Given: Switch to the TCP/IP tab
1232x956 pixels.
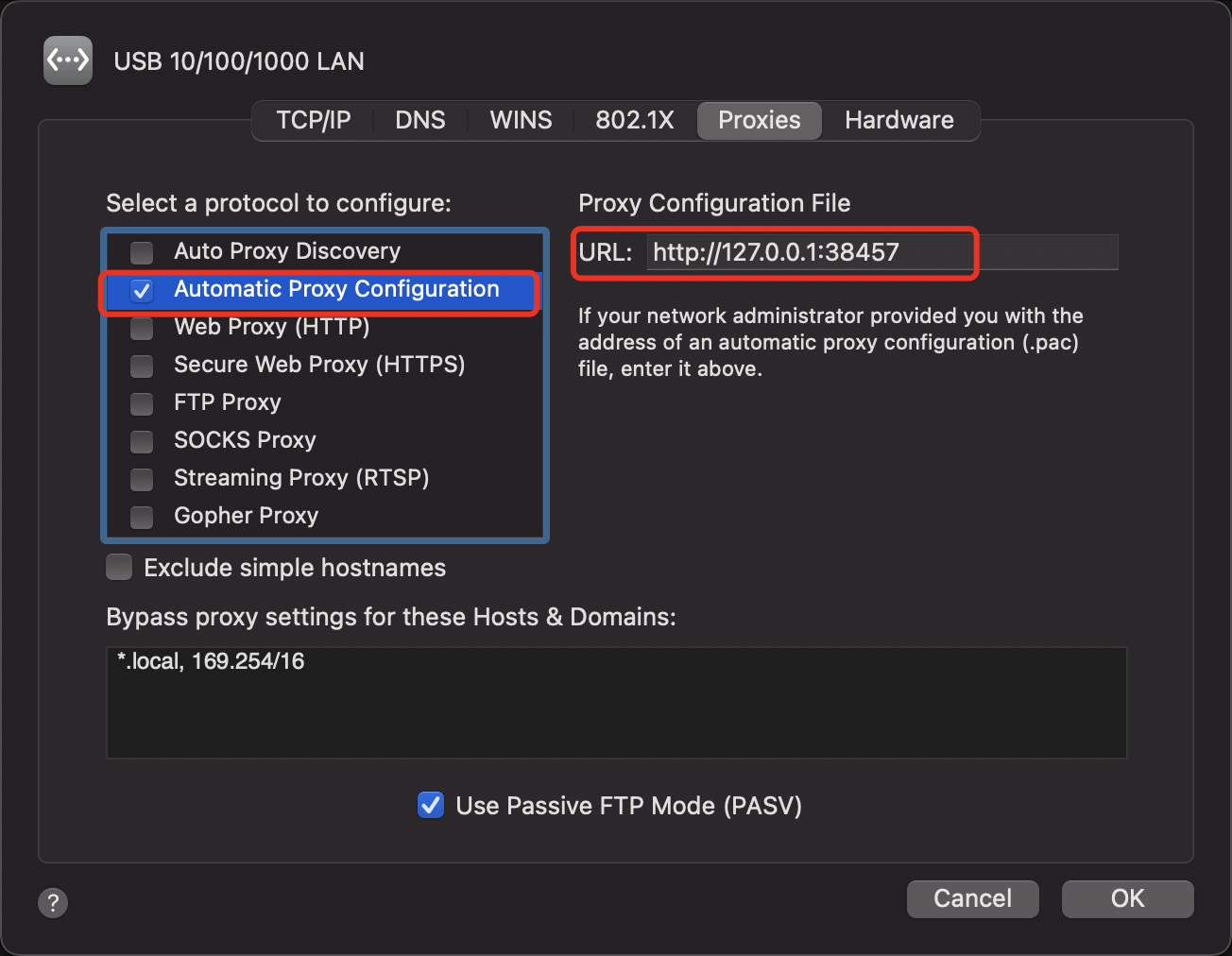Looking at the screenshot, I should (313, 121).
